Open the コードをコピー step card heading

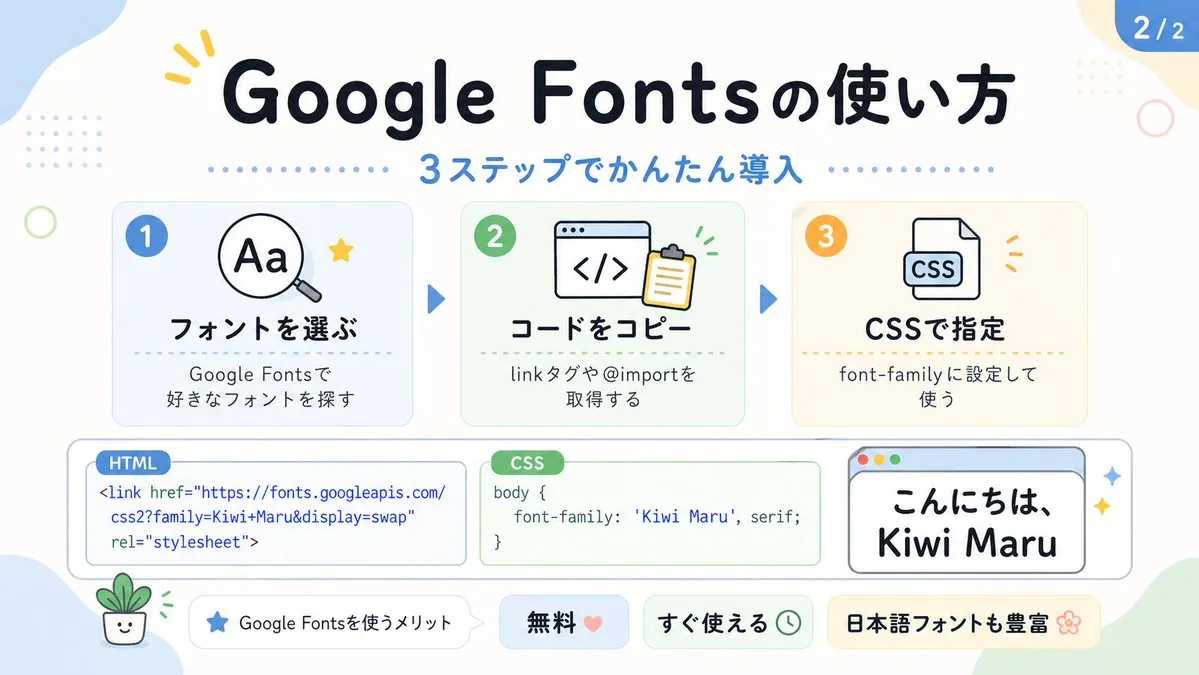pyautogui.click(x=601, y=329)
